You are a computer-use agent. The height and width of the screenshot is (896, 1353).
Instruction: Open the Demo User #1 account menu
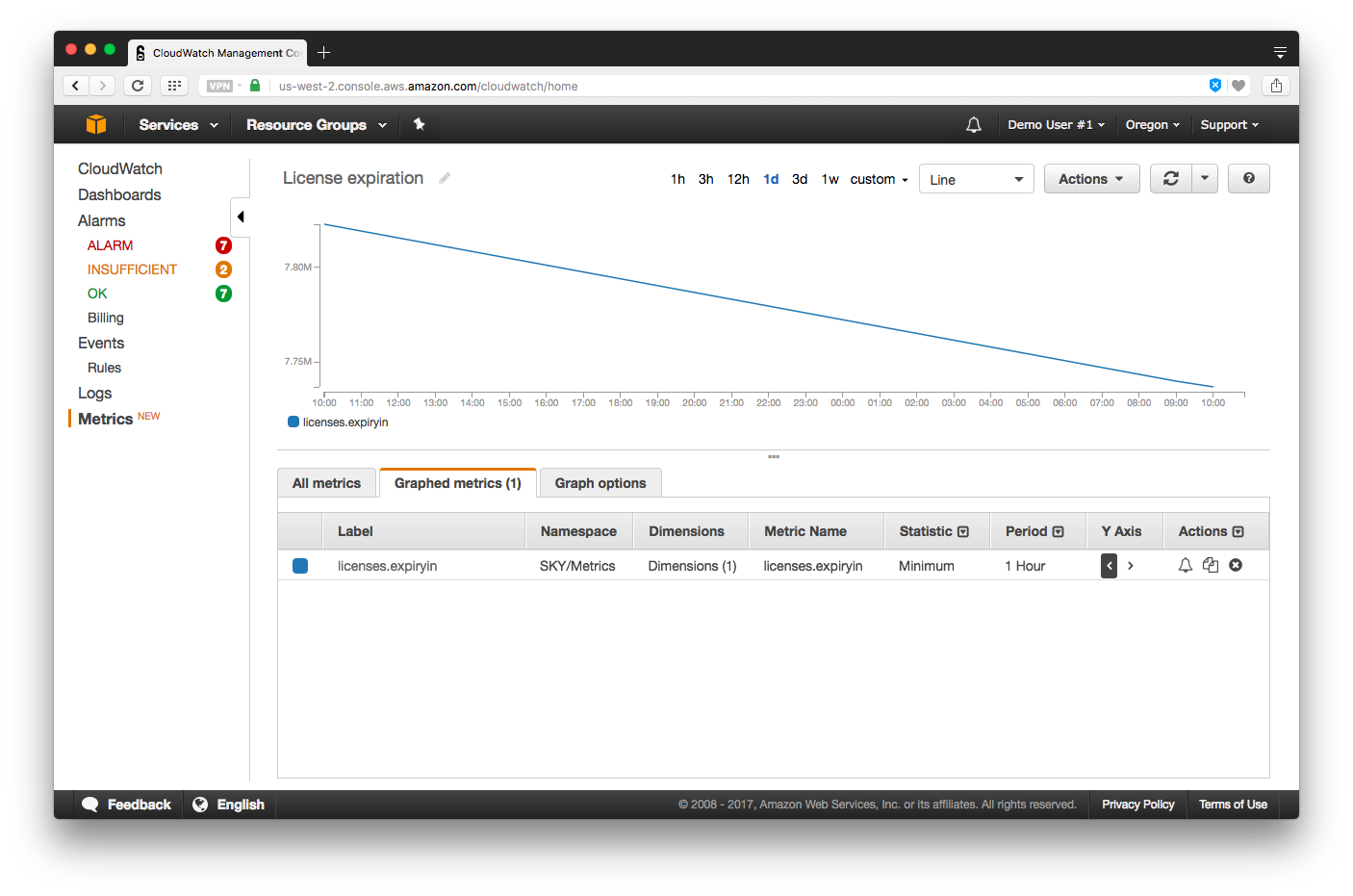pos(1056,125)
